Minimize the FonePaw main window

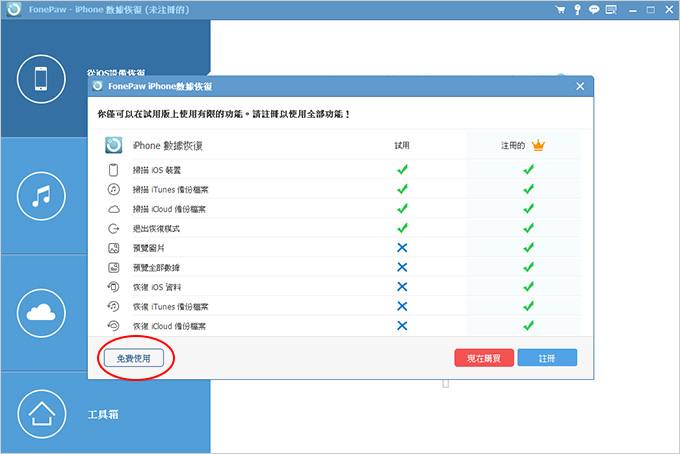point(633,10)
